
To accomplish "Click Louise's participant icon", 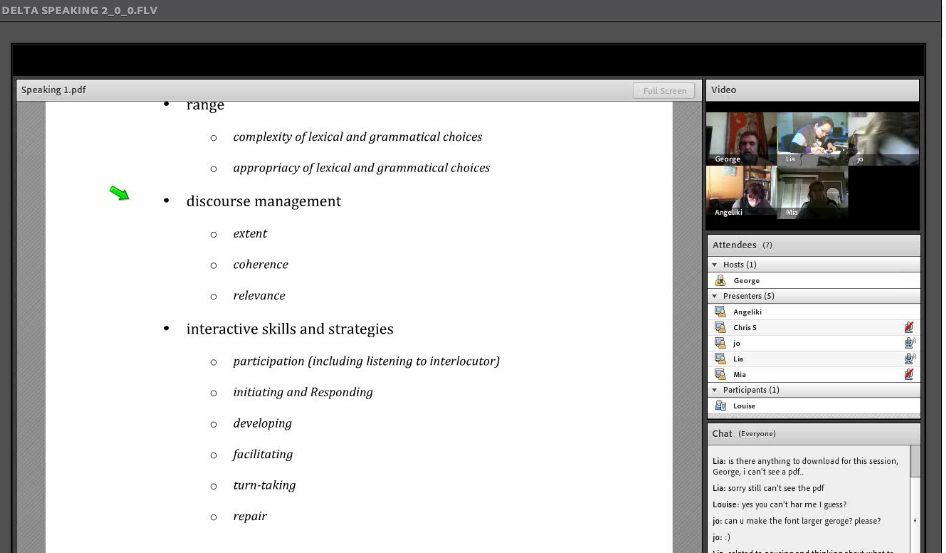I will coord(721,406).
